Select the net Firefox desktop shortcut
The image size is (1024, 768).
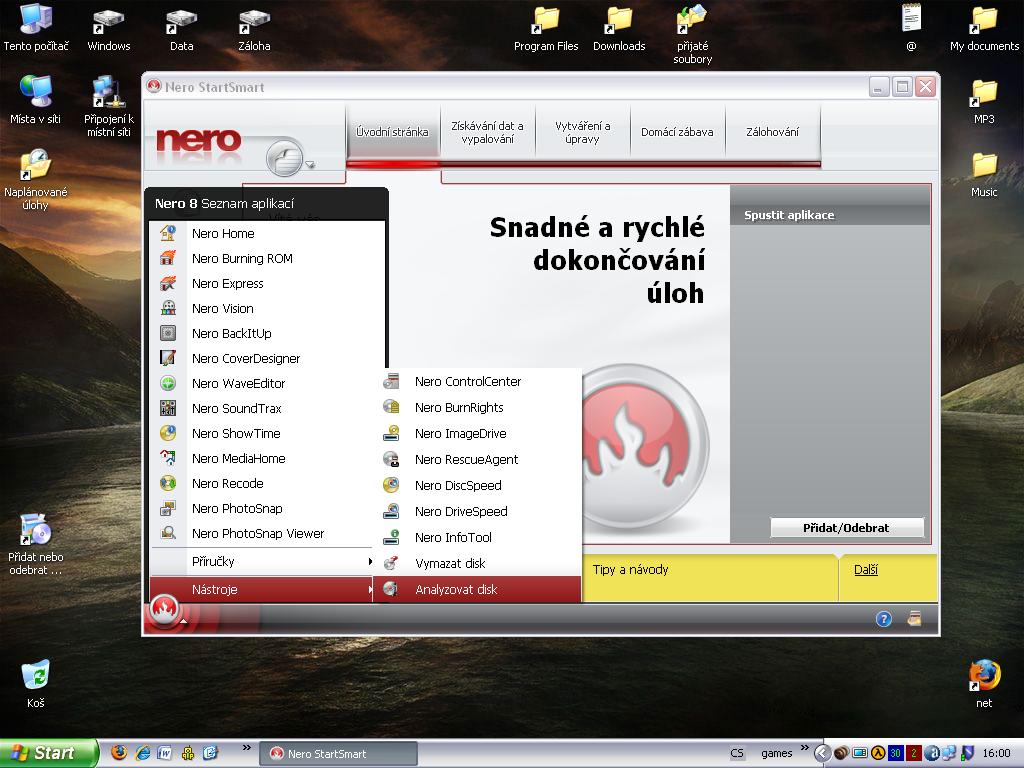984,684
